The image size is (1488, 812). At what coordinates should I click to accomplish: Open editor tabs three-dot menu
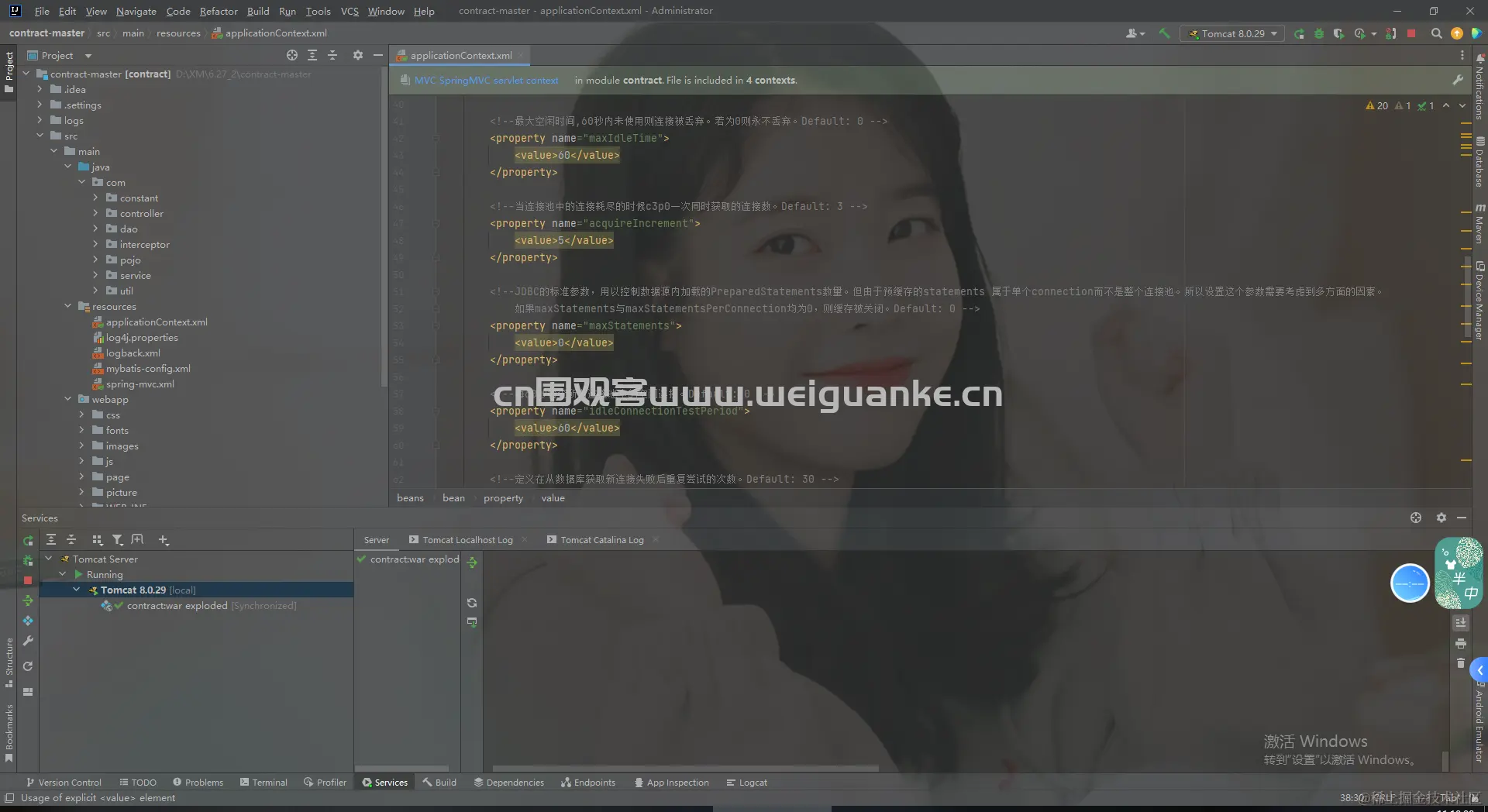point(1462,55)
